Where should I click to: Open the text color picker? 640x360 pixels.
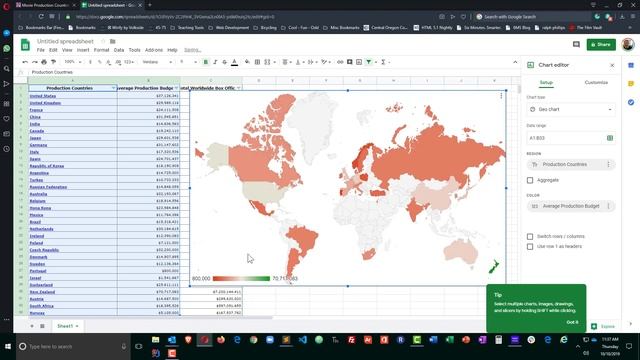pyautogui.click(x=234, y=62)
